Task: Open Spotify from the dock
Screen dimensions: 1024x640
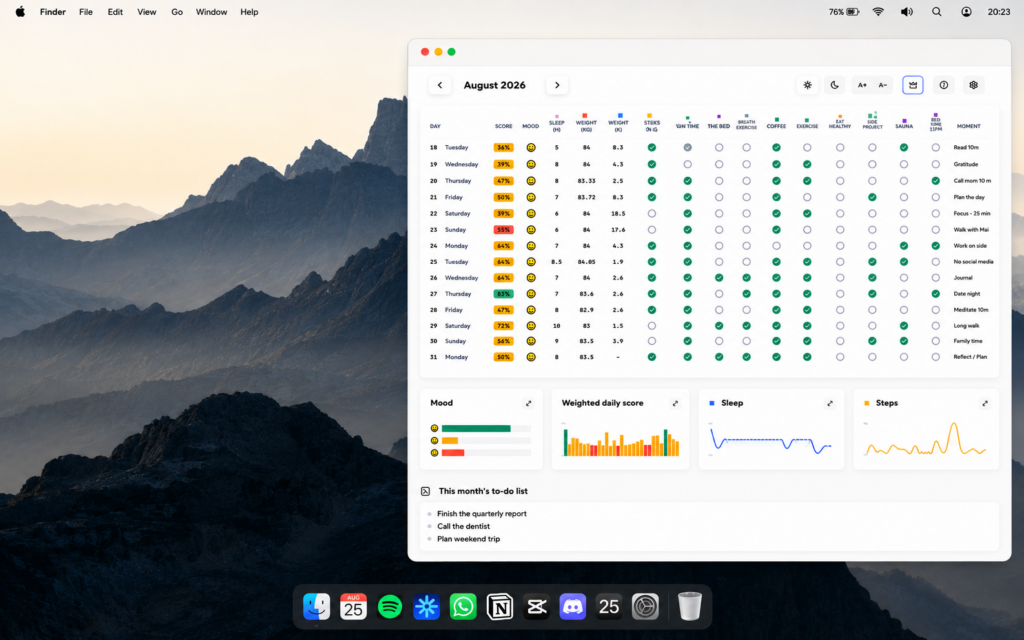Action: 390,607
